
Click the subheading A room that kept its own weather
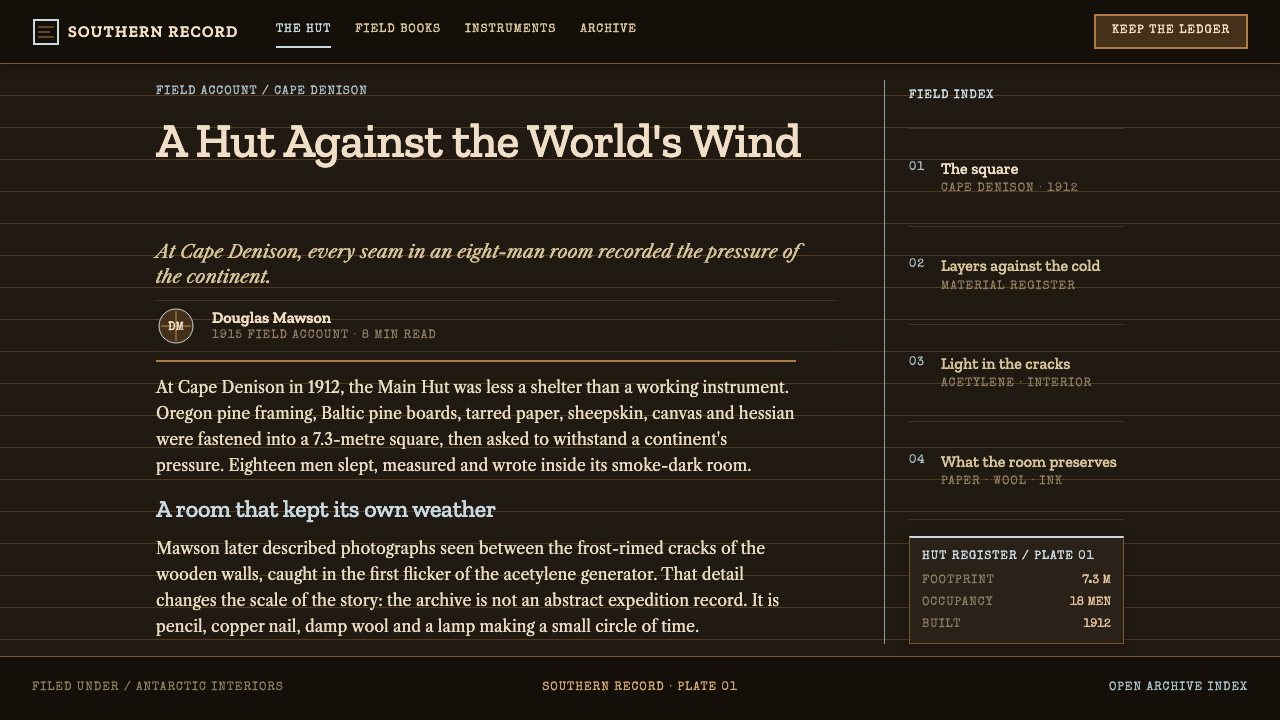point(326,510)
